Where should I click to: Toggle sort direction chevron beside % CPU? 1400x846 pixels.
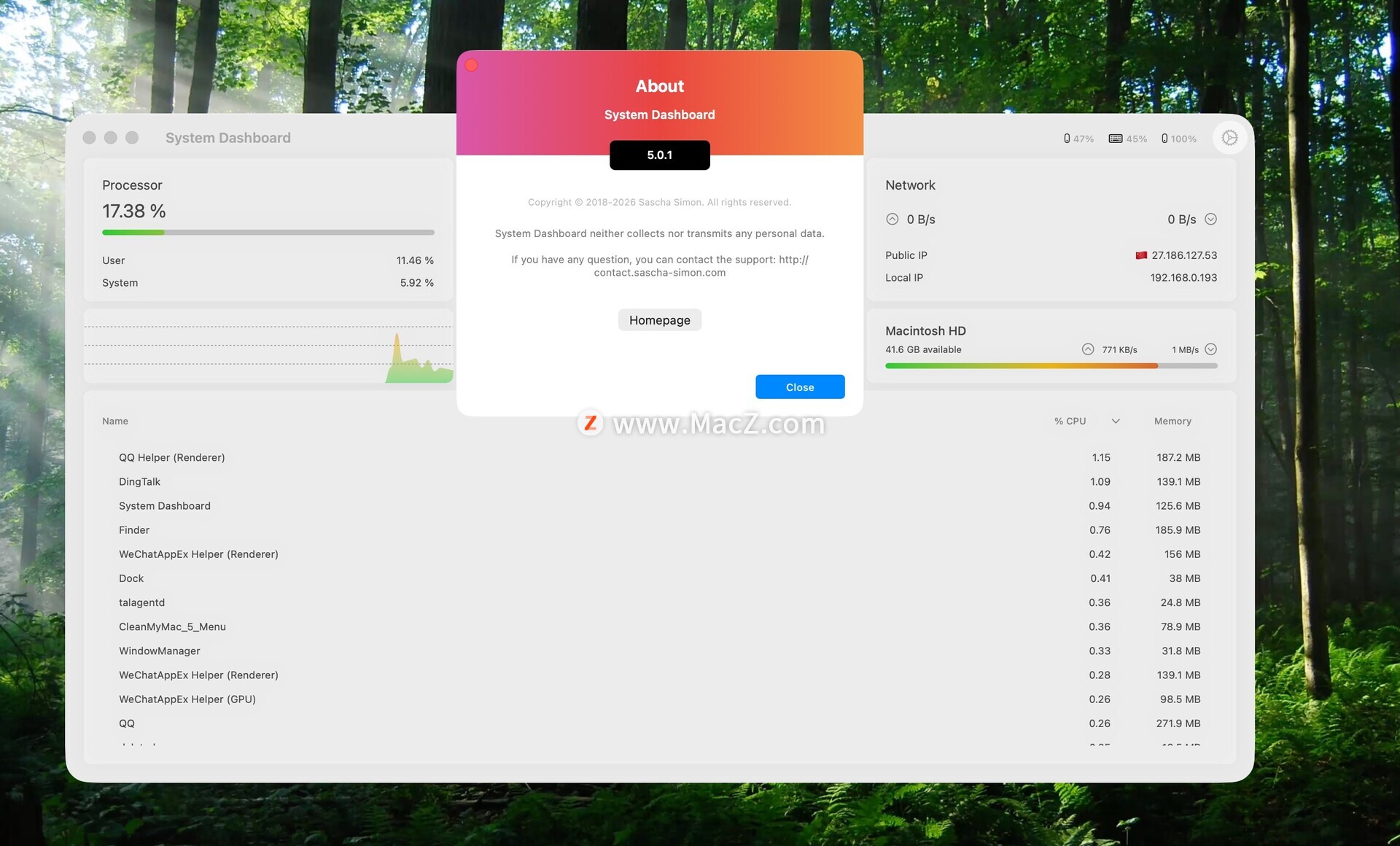click(x=1115, y=421)
